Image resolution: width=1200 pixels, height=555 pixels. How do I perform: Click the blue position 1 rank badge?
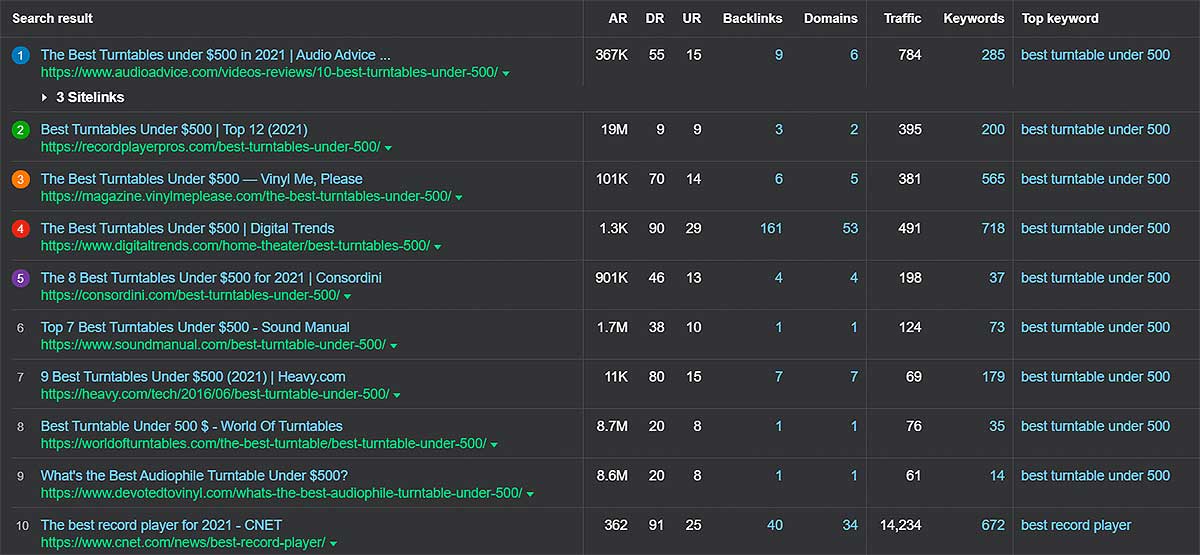20,55
